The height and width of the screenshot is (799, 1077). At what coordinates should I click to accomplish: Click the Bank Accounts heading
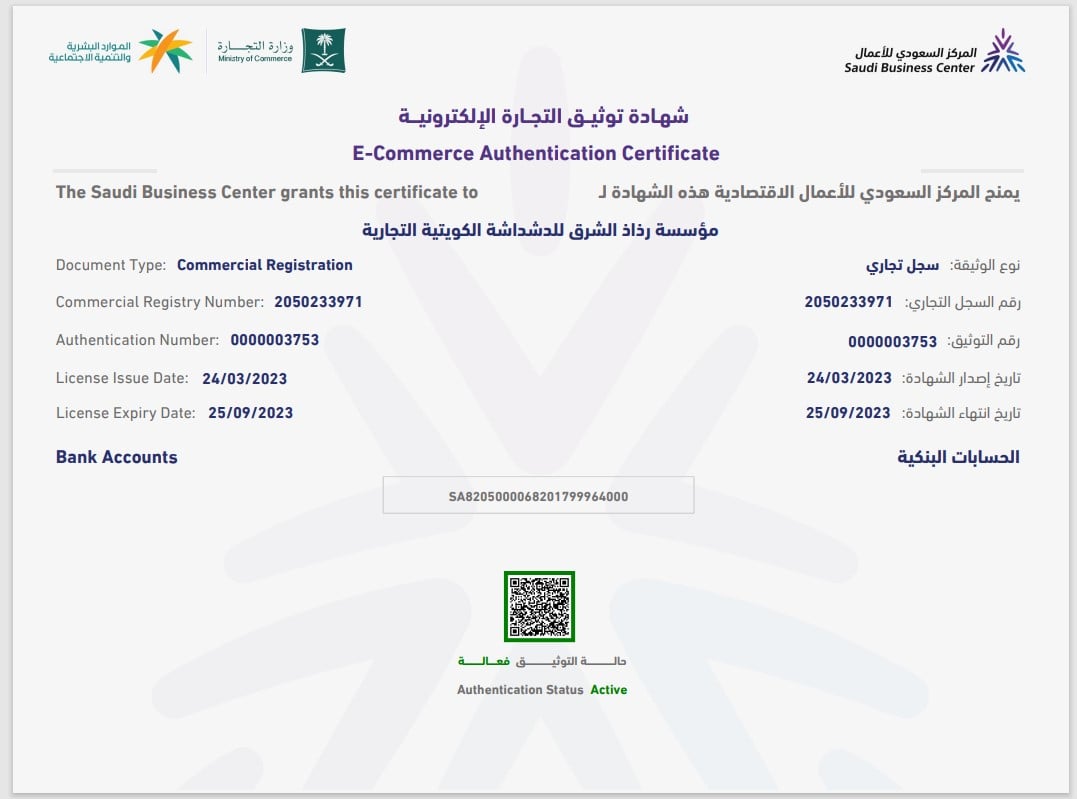[116, 457]
